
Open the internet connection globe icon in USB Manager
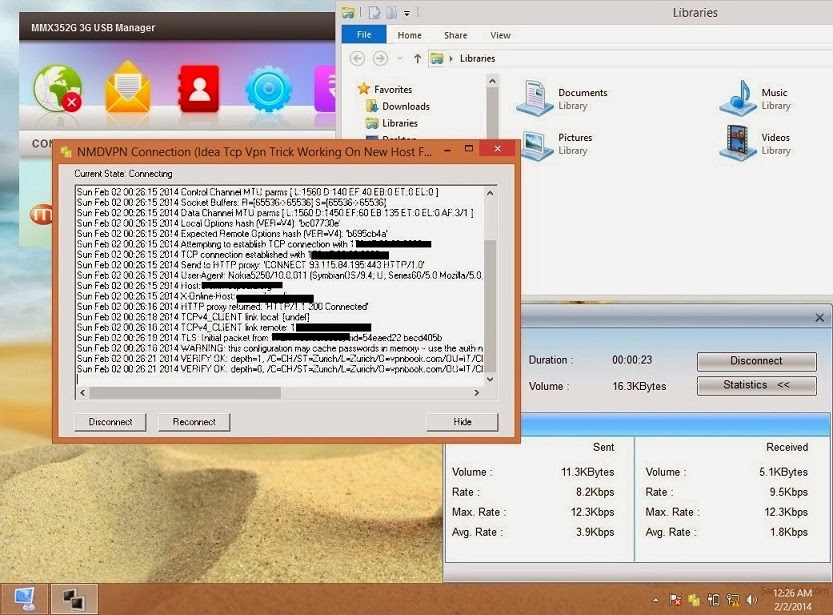coord(58,89)
